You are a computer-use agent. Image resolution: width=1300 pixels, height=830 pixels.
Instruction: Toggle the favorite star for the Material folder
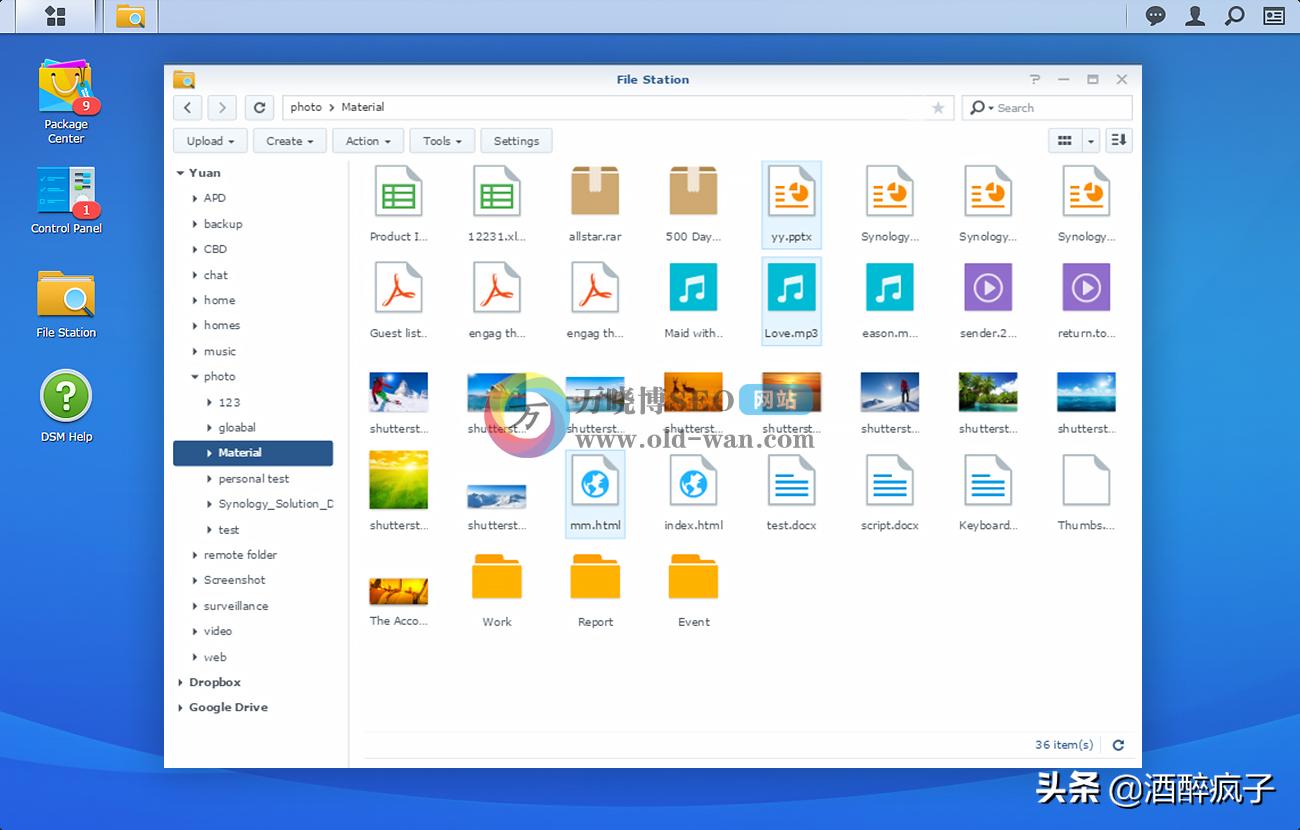point(937,107)
